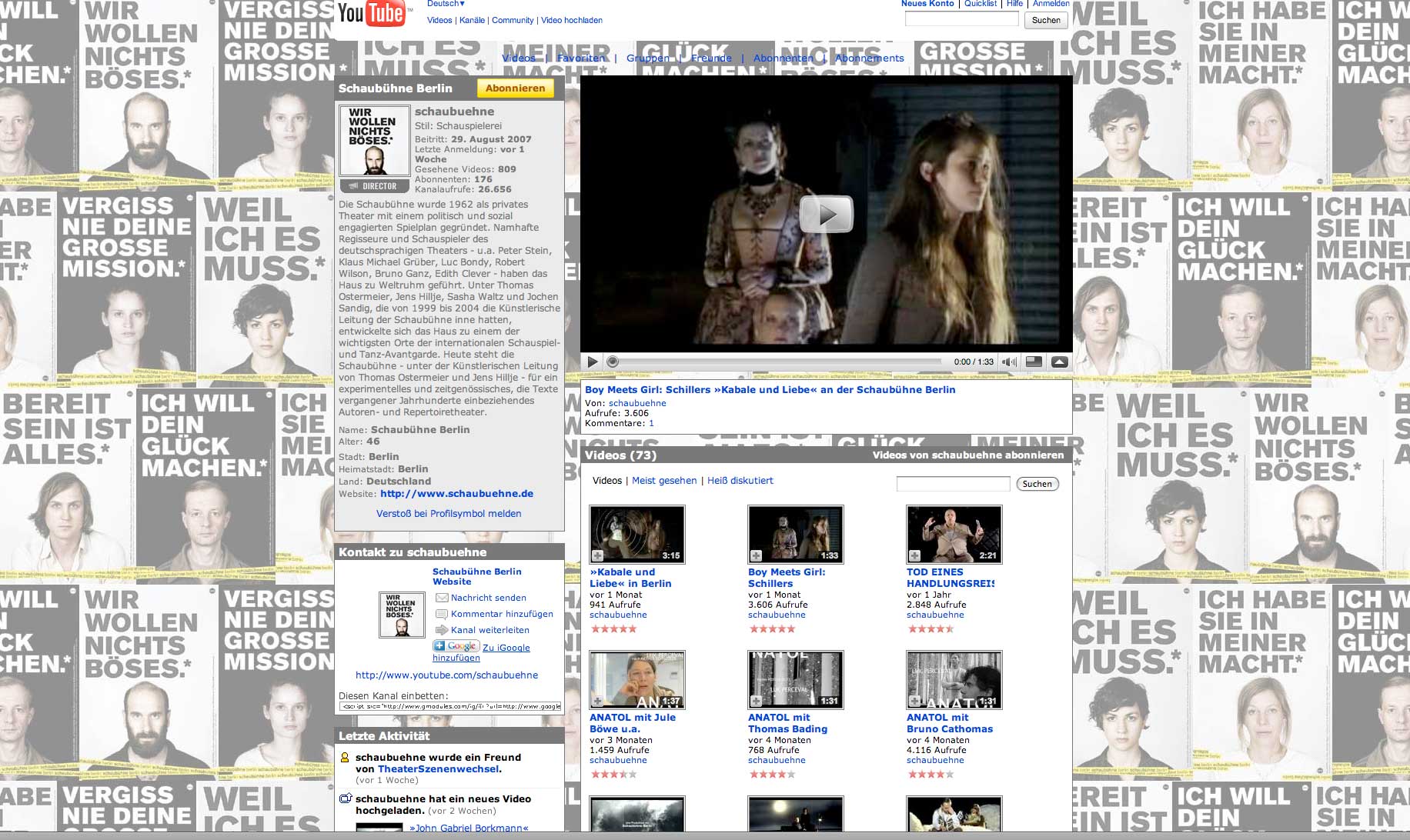1410x840 pixels.
Task: Switch to the Meist gesehen tab
Action: point(663,481)
